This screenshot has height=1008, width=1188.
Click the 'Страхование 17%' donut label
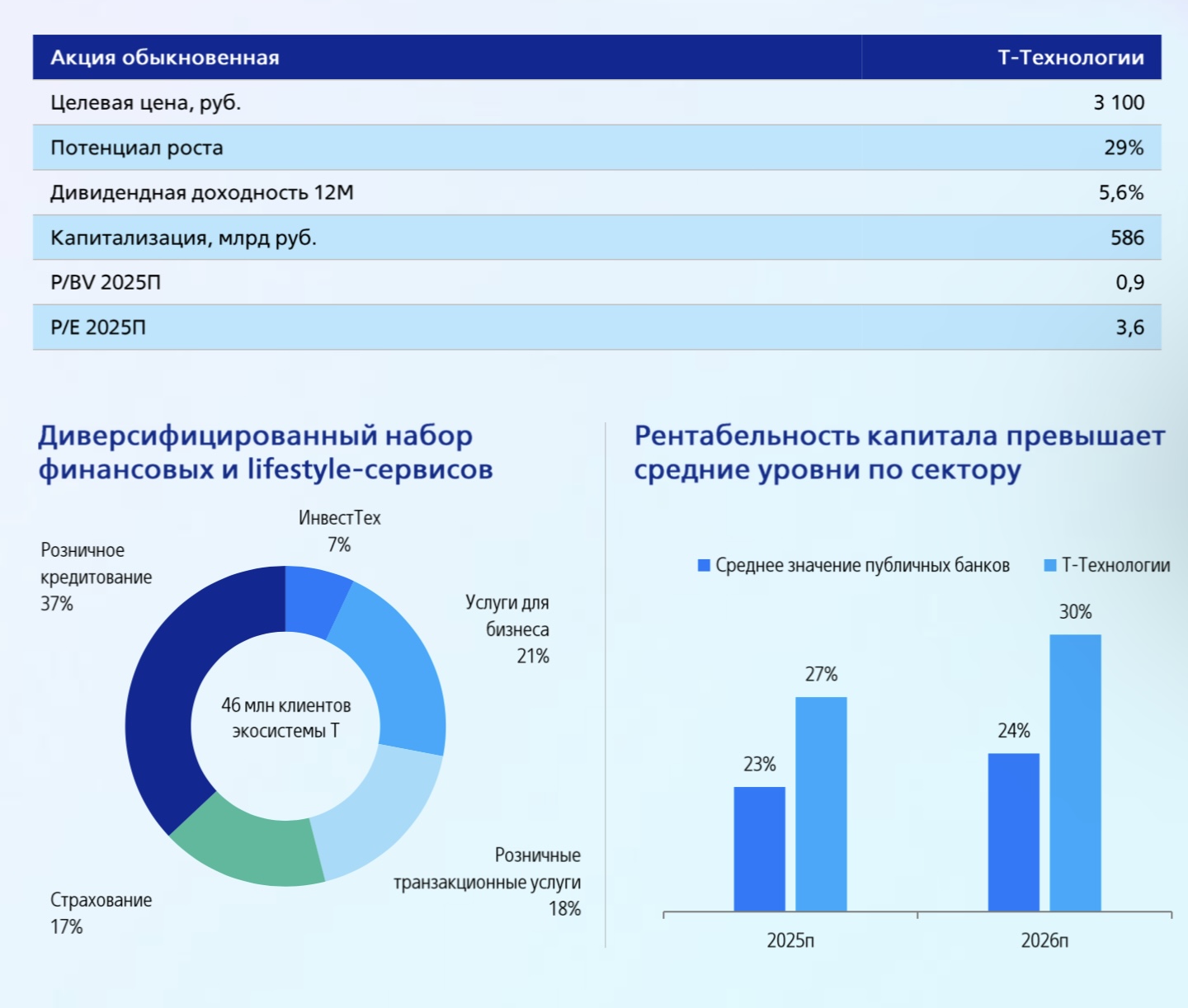click(x=101, y=913)
